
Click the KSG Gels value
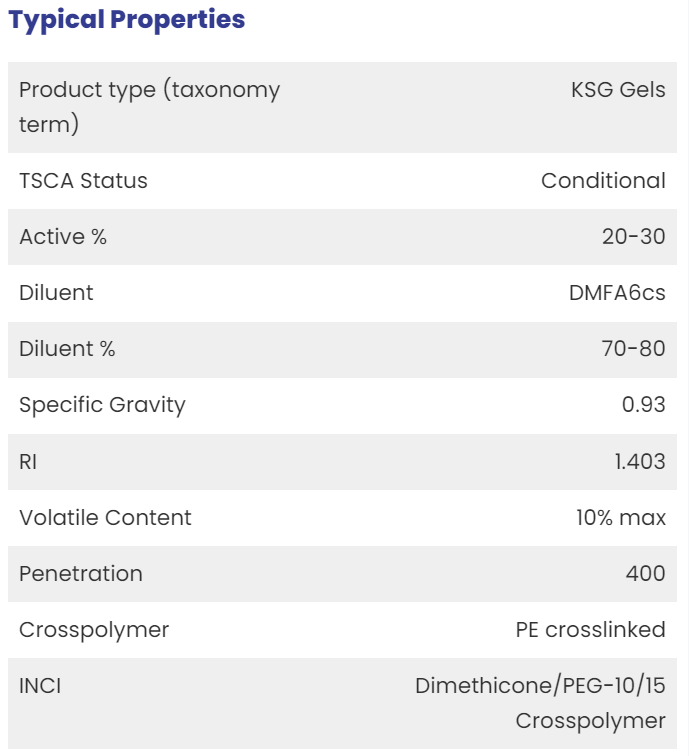618,90
